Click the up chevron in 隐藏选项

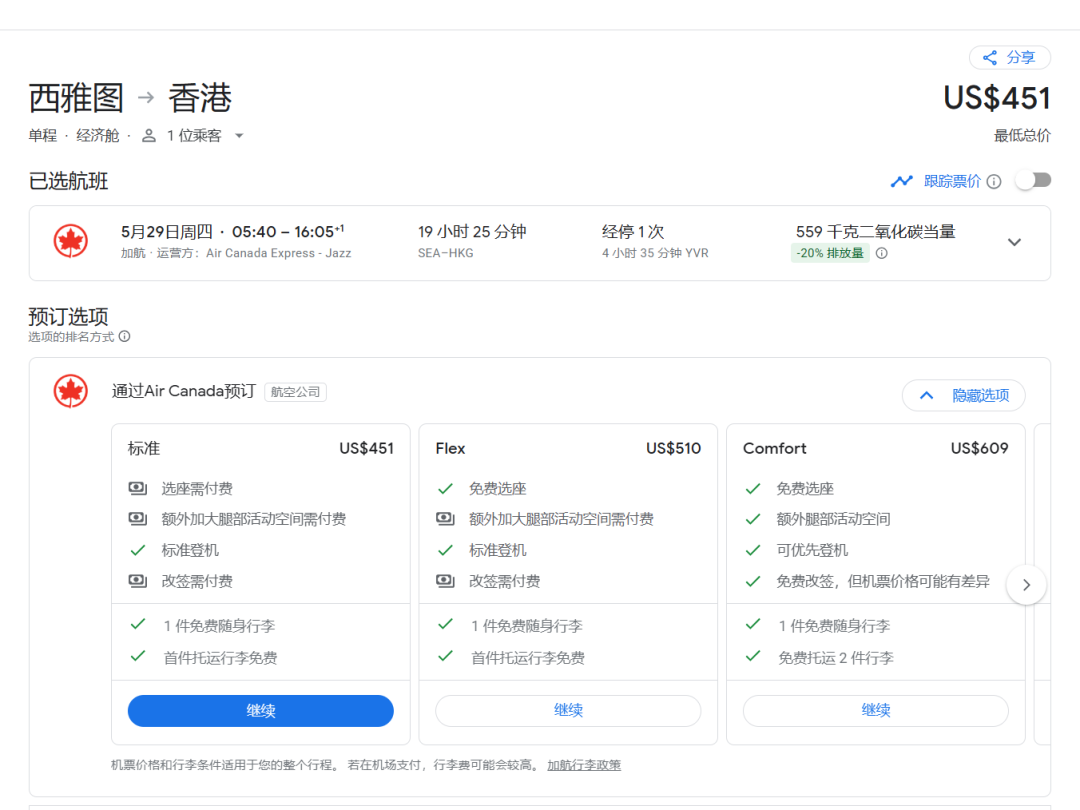(x=927, y=395)
